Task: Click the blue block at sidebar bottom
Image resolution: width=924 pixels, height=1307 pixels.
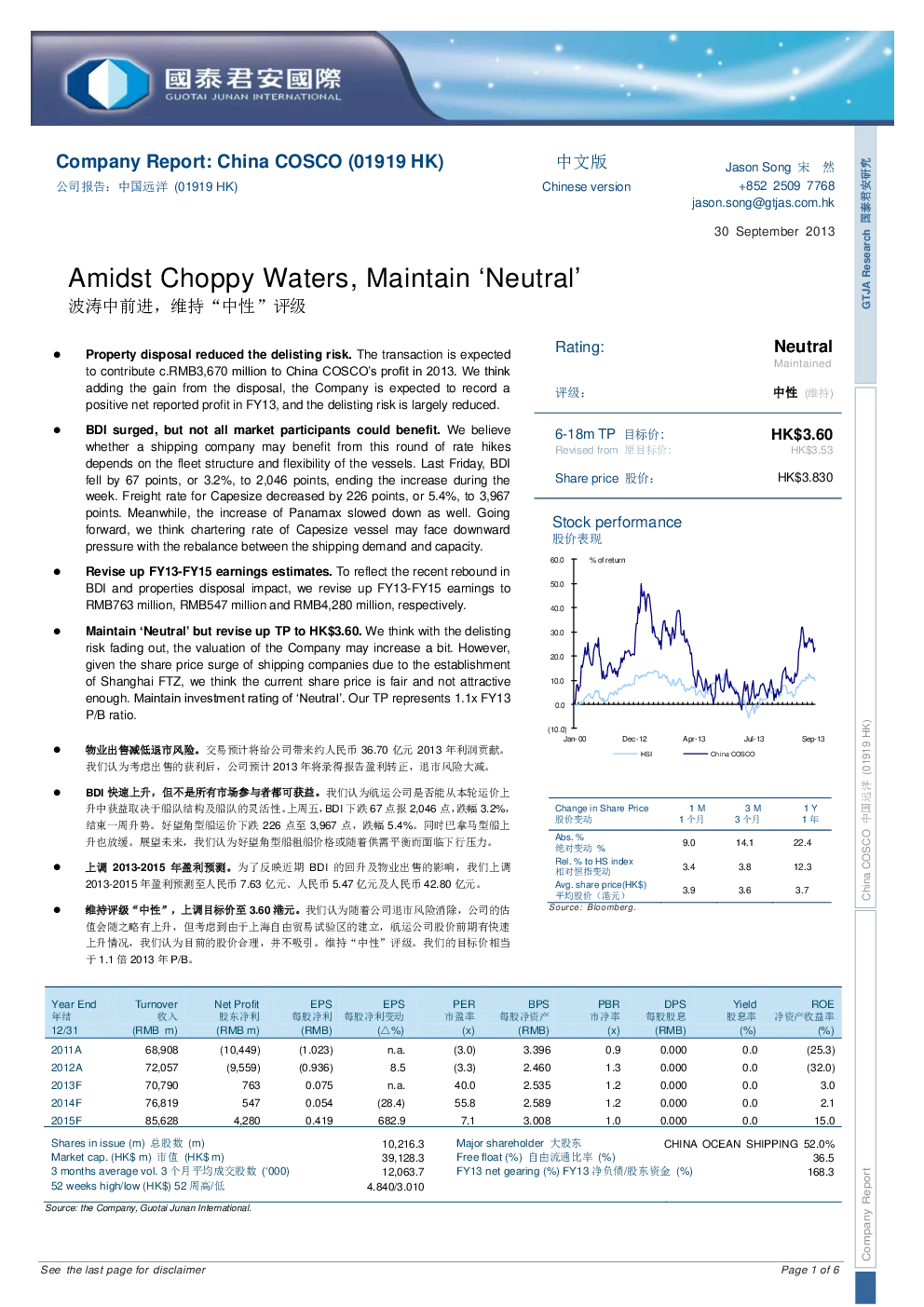Action: tap(865, 1287)
